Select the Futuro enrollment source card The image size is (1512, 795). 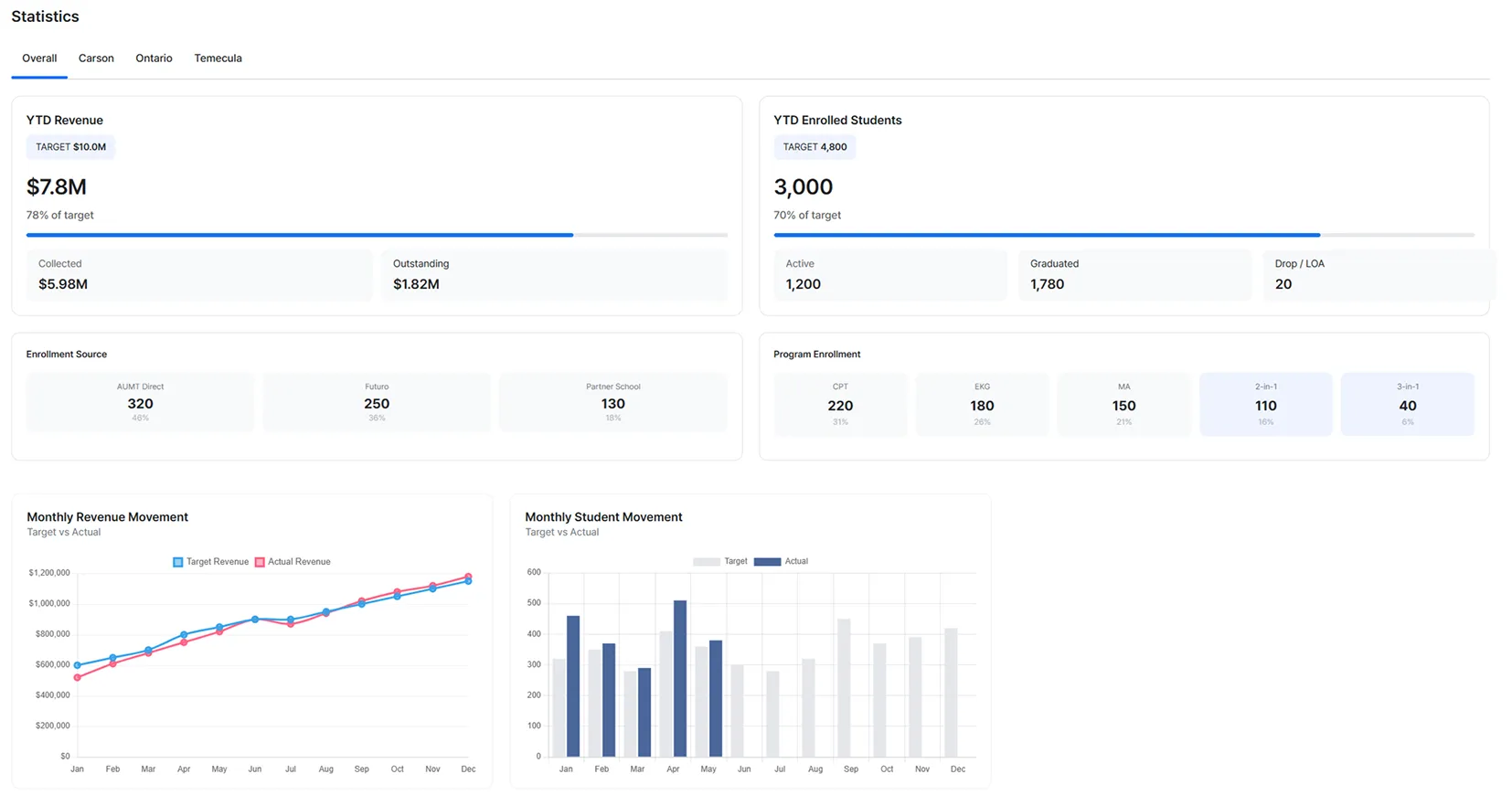coord(377,402)
